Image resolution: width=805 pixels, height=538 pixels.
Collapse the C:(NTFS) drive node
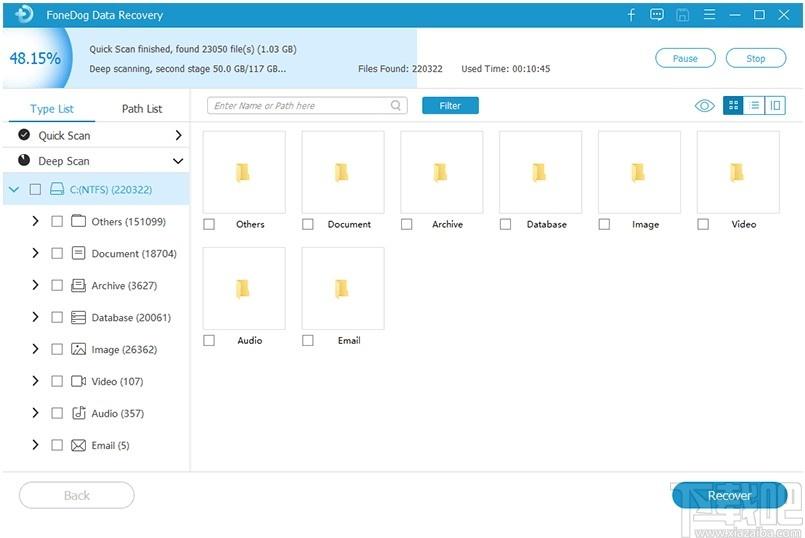[x=14, y=189]
